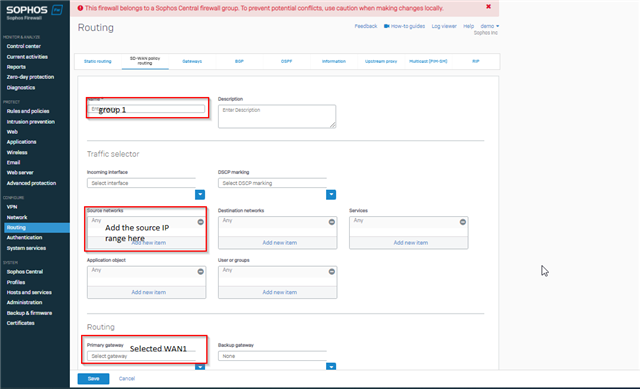Save the routing policy
This screenshot has height=389, width=640.
point(93,378)
